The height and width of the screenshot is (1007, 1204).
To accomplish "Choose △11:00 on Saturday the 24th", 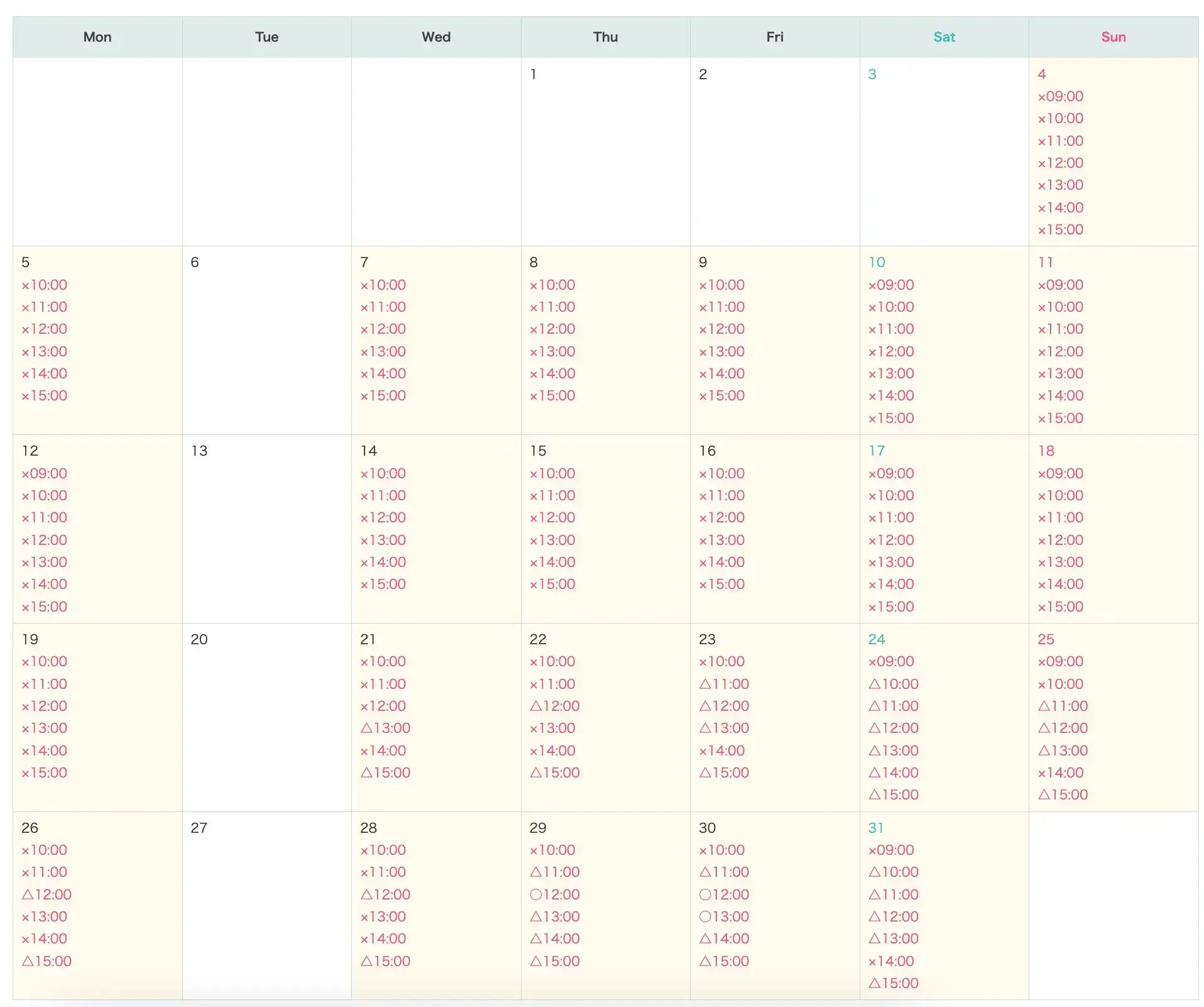I will click(893, 705).
